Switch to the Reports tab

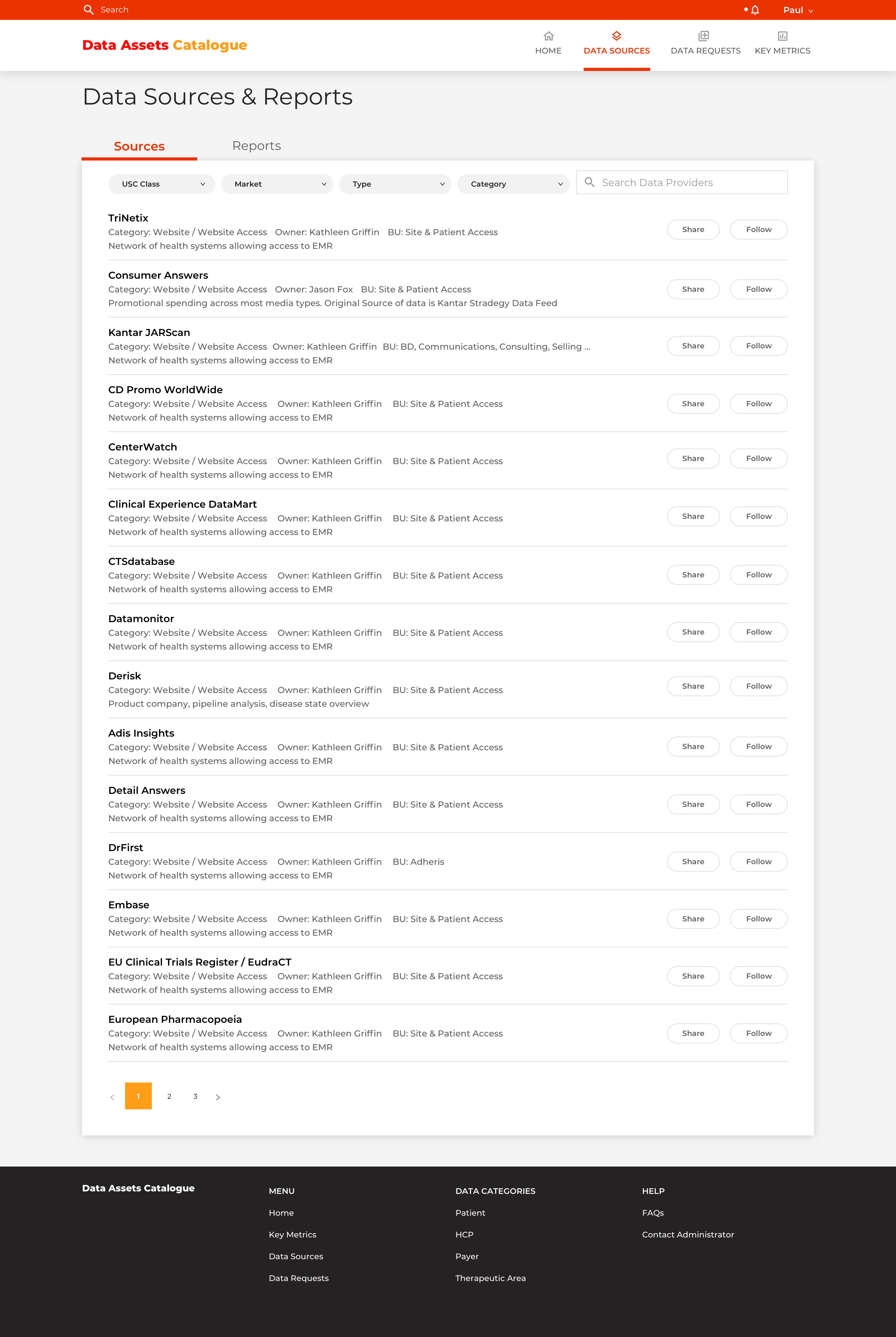[257, 146]
